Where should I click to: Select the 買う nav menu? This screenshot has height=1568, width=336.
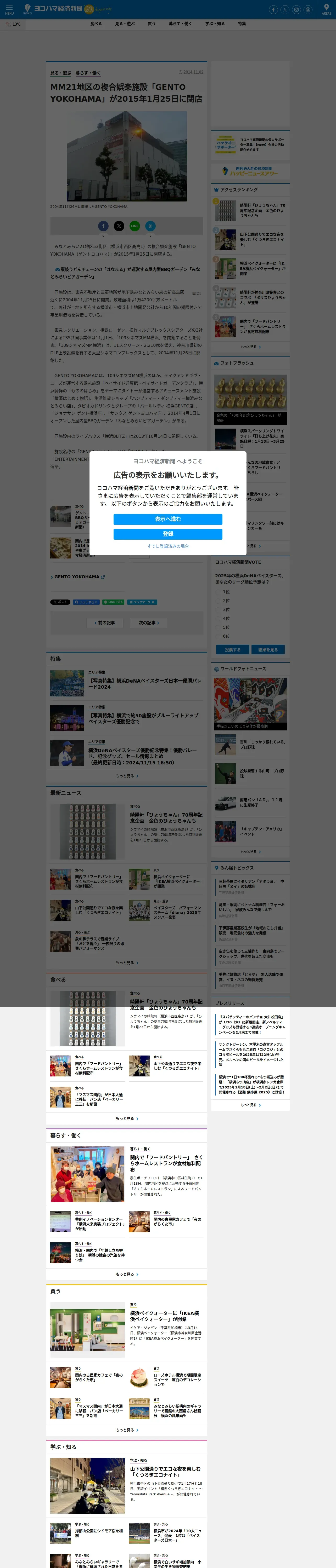[x=151, y=24]
